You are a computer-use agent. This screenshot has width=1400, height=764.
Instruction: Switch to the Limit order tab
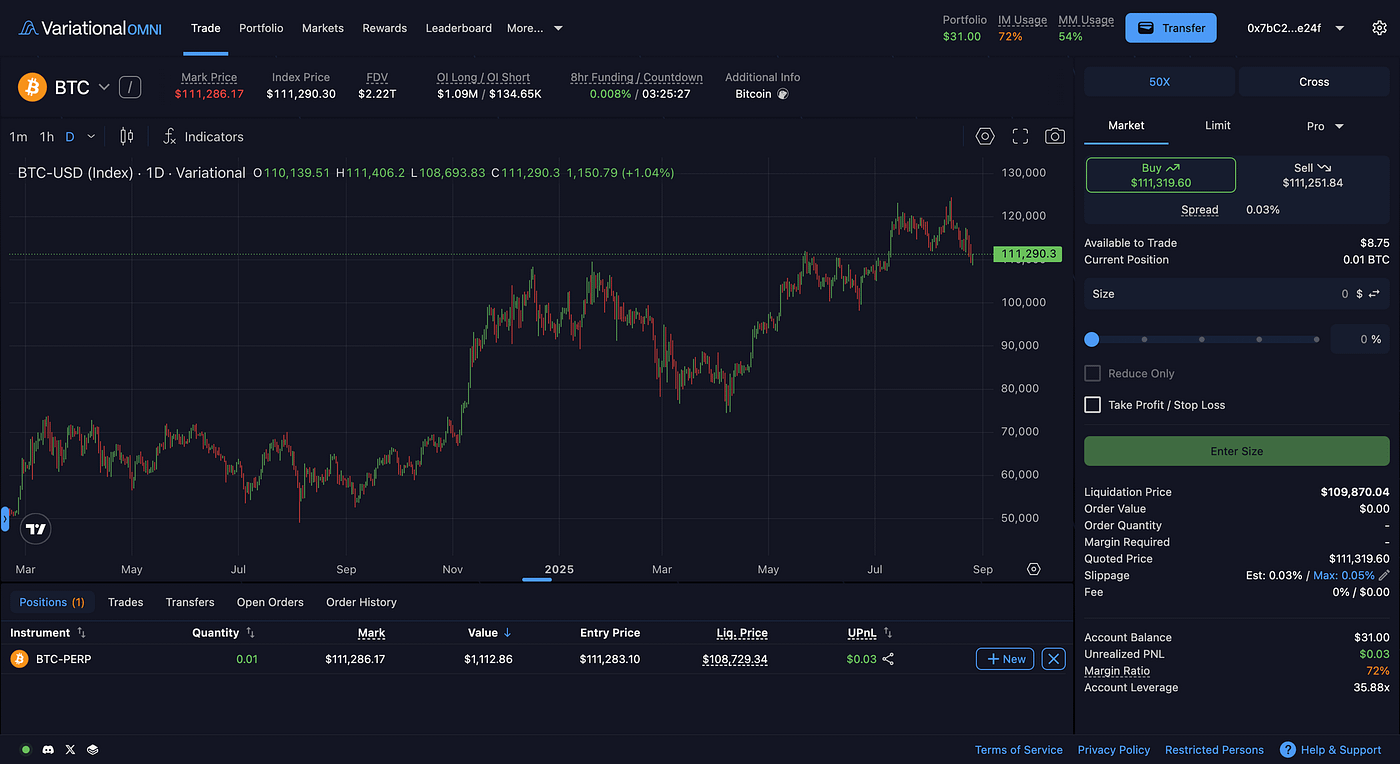(1217, 126)
